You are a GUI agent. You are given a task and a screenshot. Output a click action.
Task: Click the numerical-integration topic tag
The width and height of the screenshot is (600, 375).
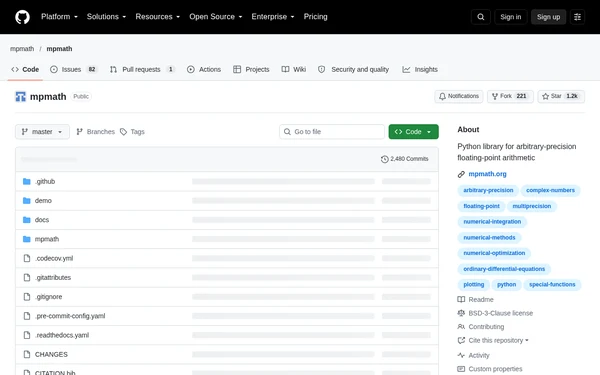click(492, 222)
